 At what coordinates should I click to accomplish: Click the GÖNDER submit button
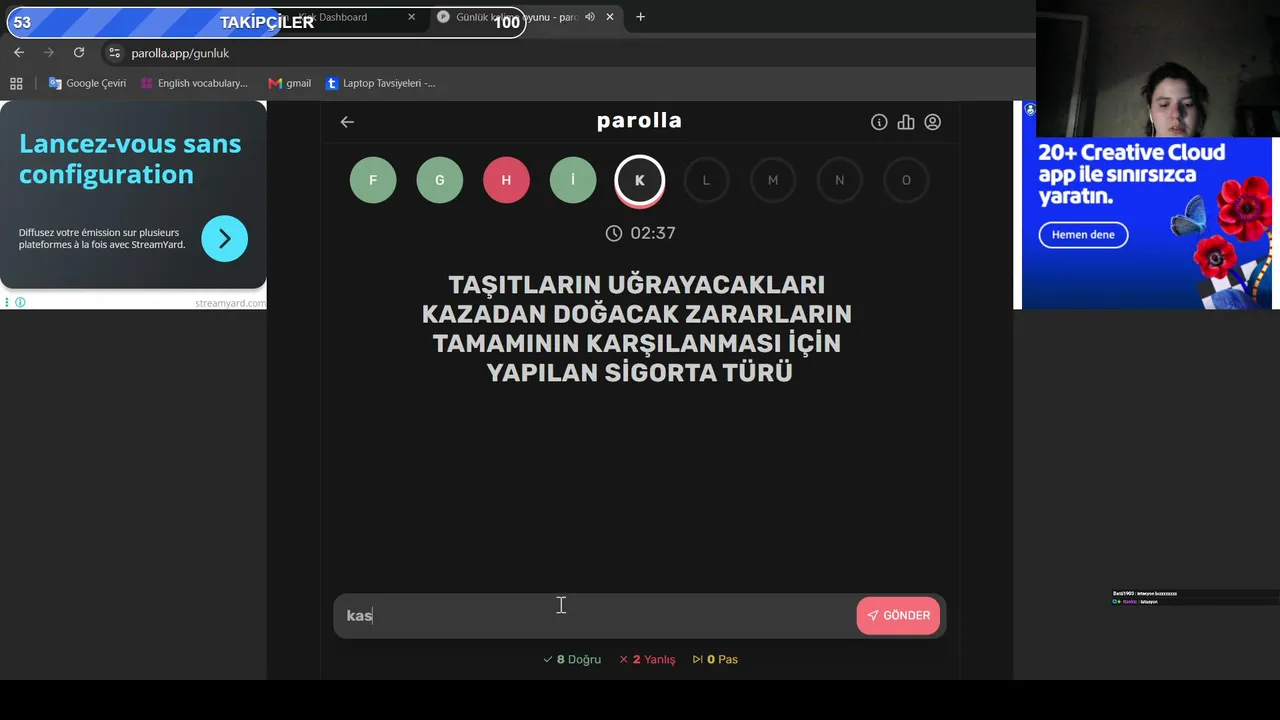(898, 616)
